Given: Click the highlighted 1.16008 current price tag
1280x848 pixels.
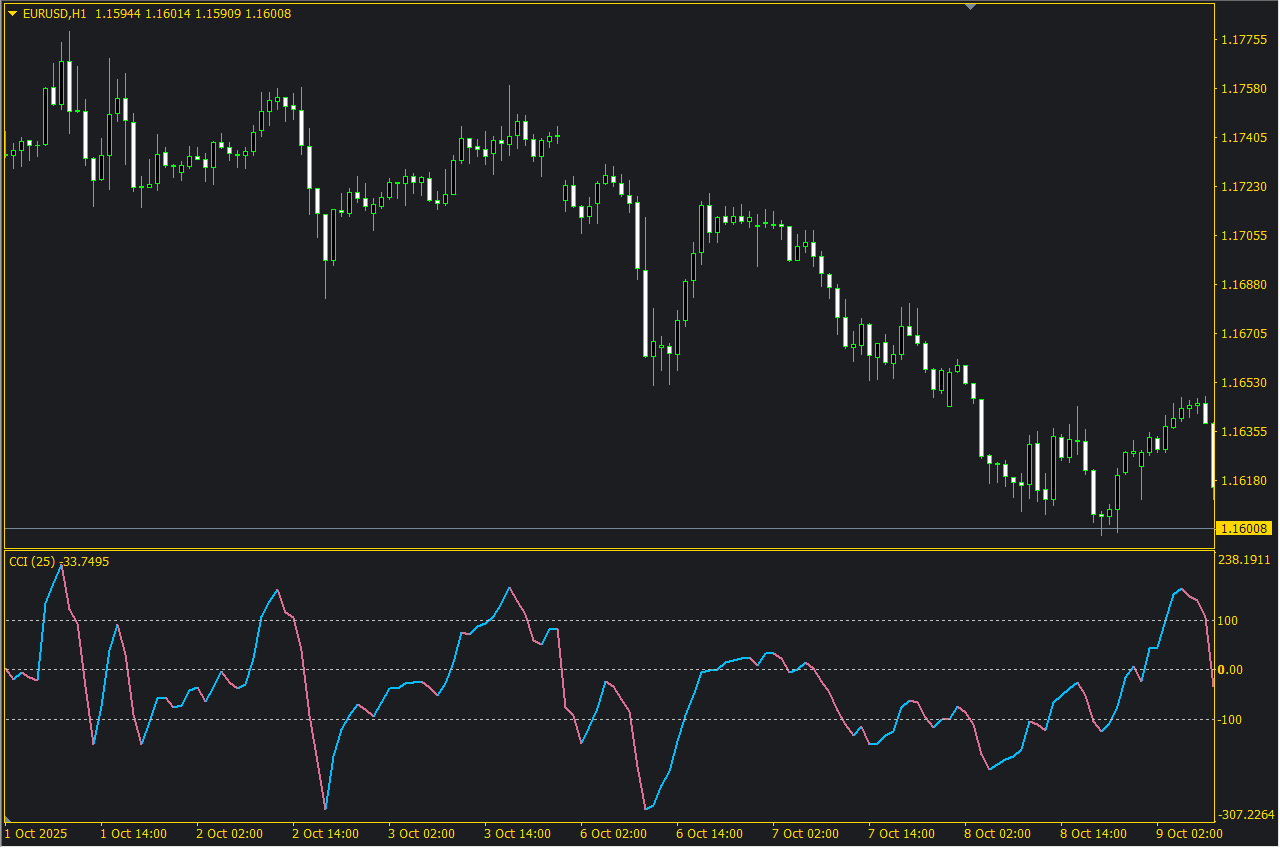Looking at the screenshot, I should [x=1244, y=528].
